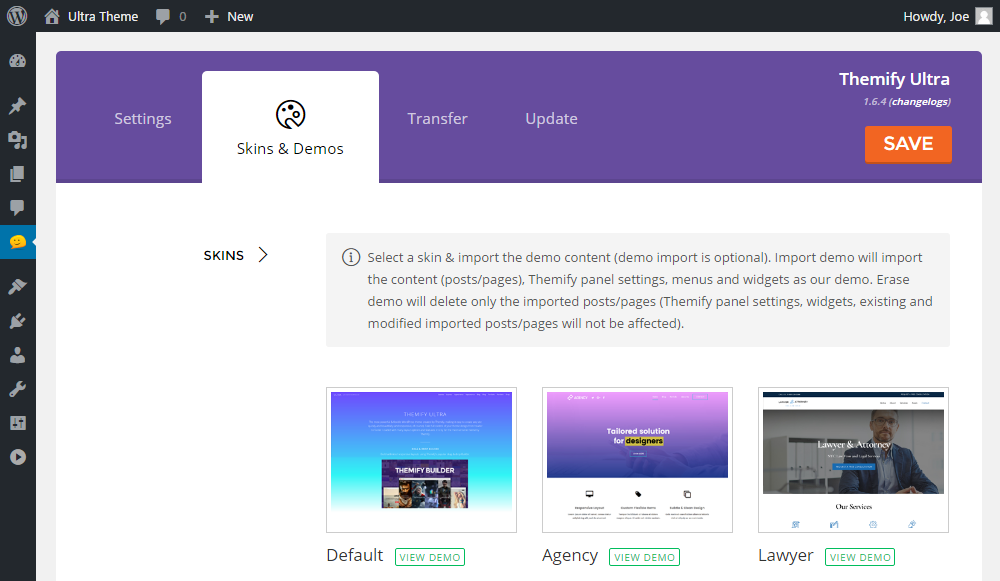Open Users sidebar icon
Image resolution: width=1000 pixels, height=581 pixels.
pyautogui.click(x=17, y=355)
